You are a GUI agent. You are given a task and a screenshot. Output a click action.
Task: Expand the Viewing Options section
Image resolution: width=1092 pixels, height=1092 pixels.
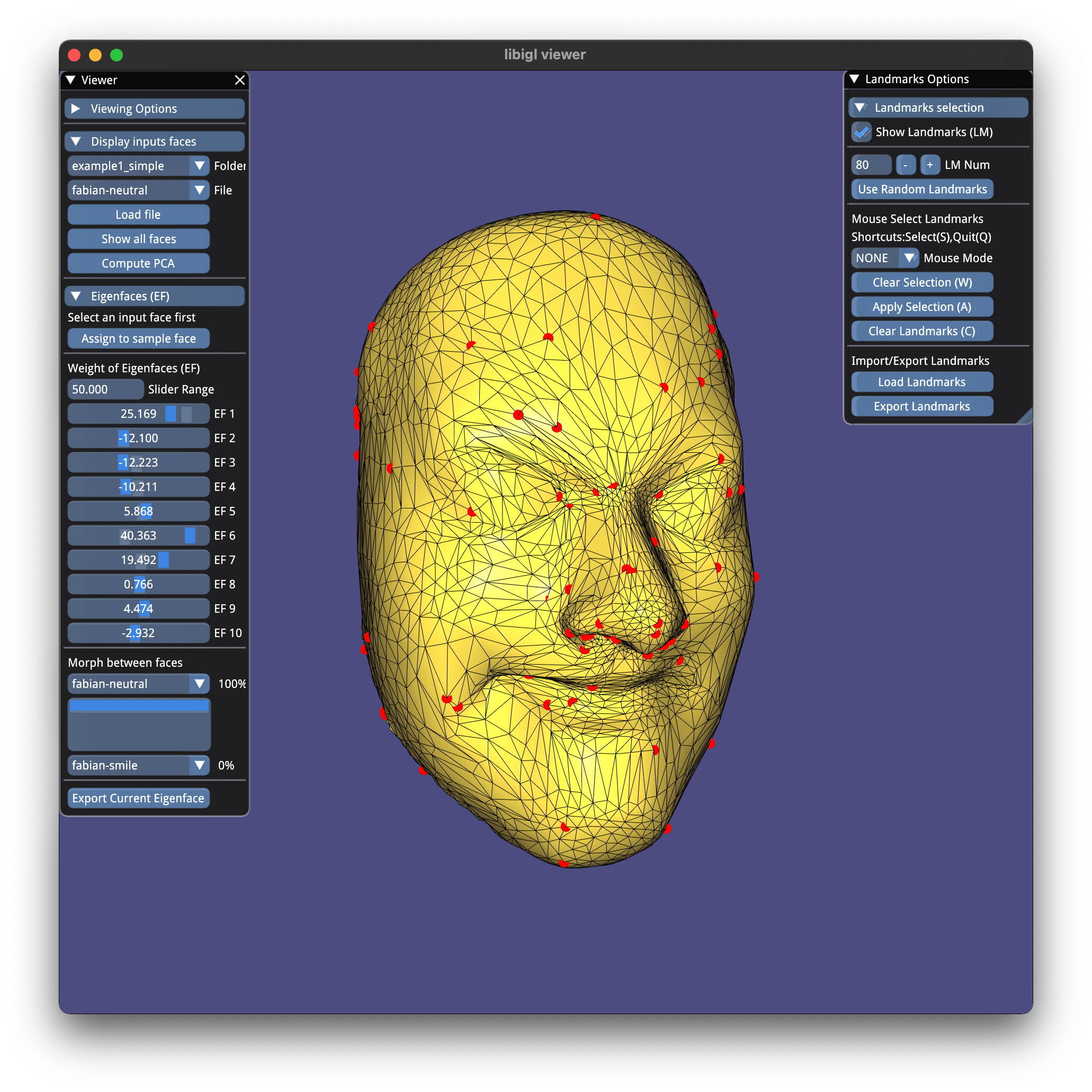pos(76,109)
